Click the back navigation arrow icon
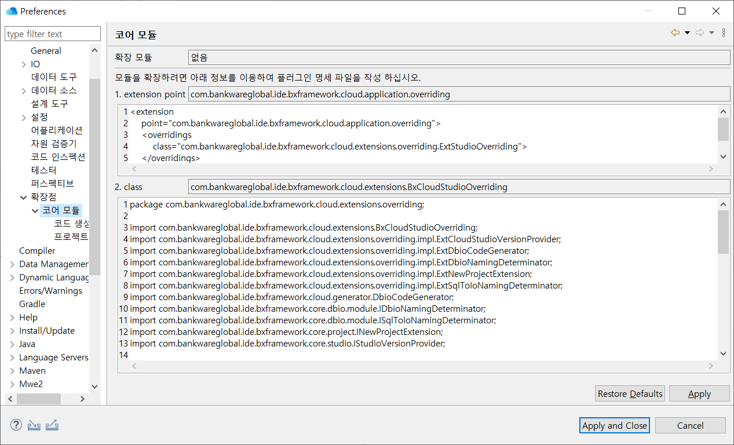Screen dimensions: 734x445 pos(675,33)
